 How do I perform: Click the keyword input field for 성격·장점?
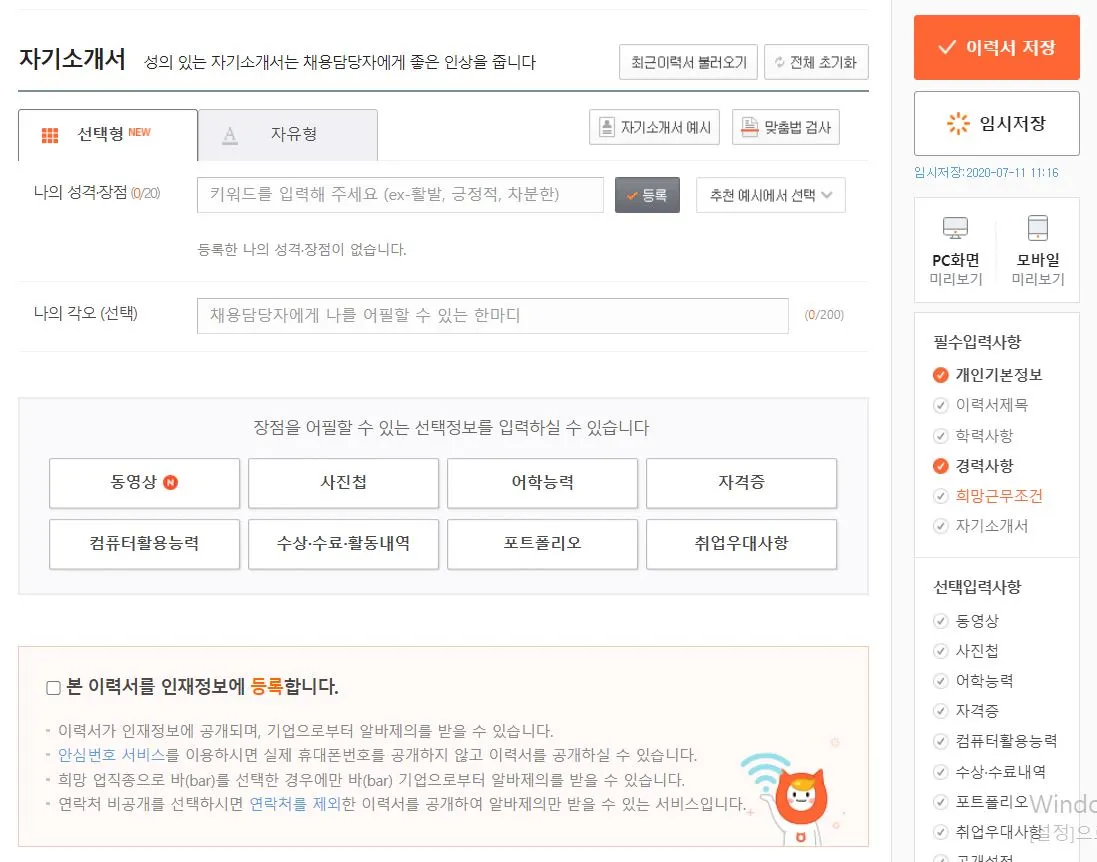click(x=400, y=194)
